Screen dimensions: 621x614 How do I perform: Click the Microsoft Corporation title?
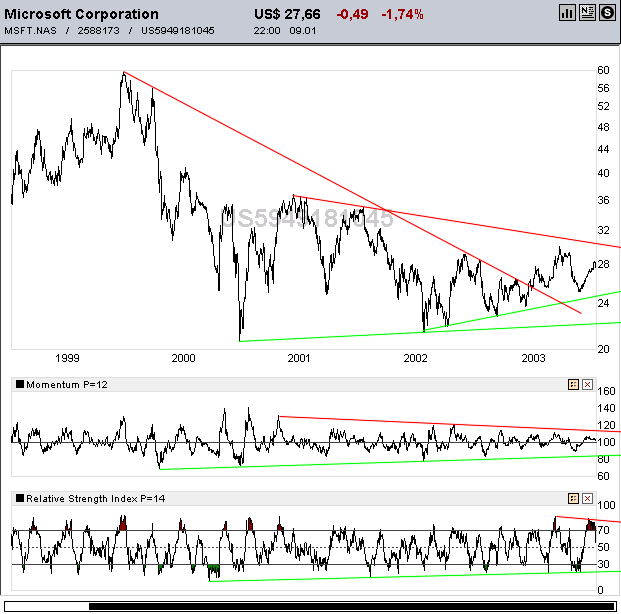81,14
